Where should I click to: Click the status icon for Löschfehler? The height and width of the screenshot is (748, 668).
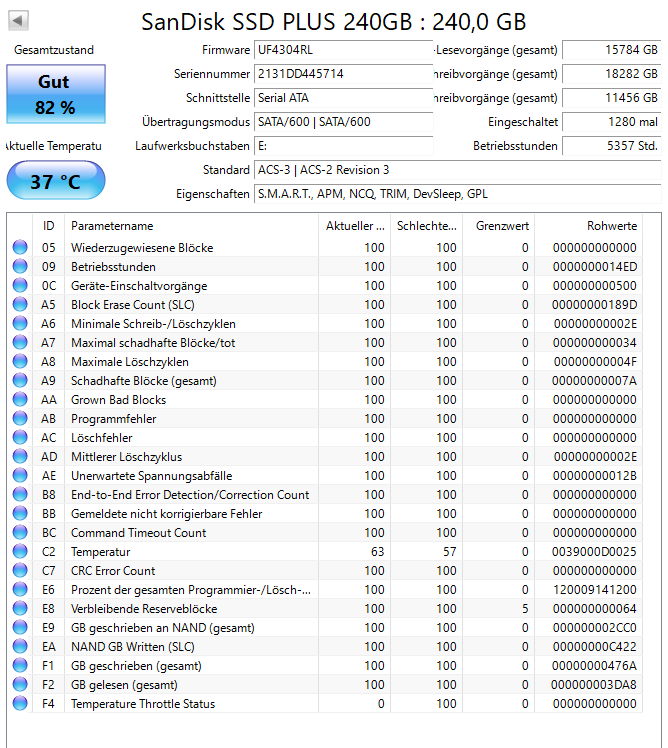tap(20, 437)
